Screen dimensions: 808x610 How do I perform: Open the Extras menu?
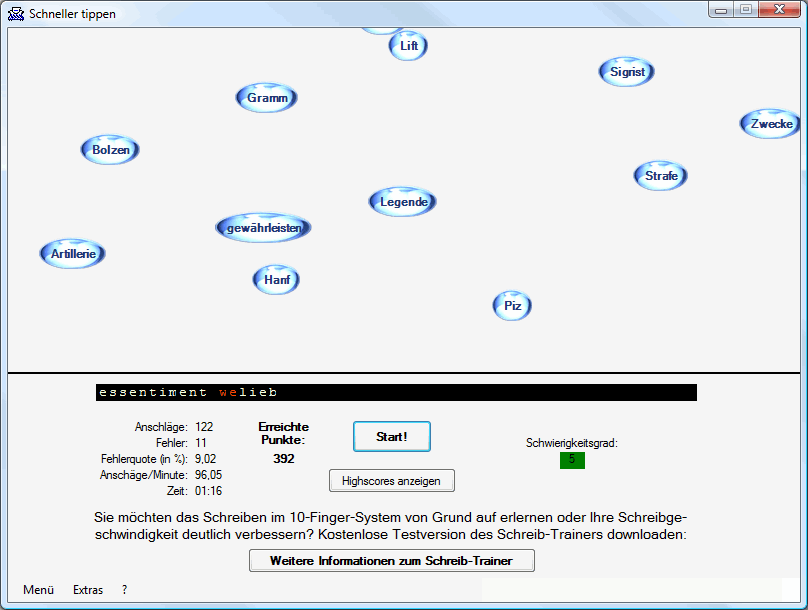click(88, 590)
